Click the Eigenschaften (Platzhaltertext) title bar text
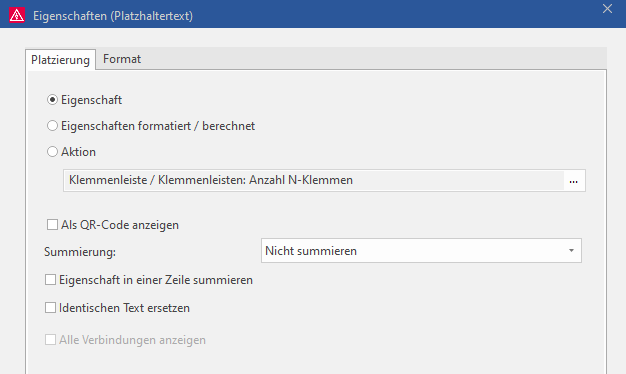Screen dimensions: 626x374 [113, 16]
